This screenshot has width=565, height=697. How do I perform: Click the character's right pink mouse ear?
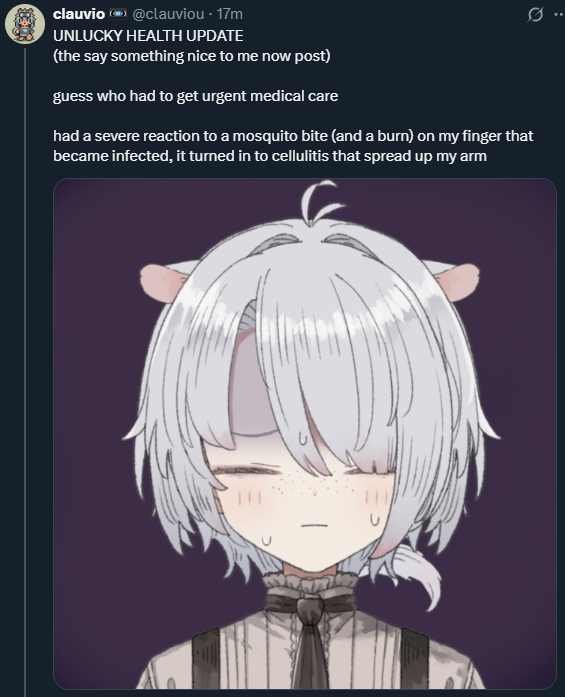457,281
